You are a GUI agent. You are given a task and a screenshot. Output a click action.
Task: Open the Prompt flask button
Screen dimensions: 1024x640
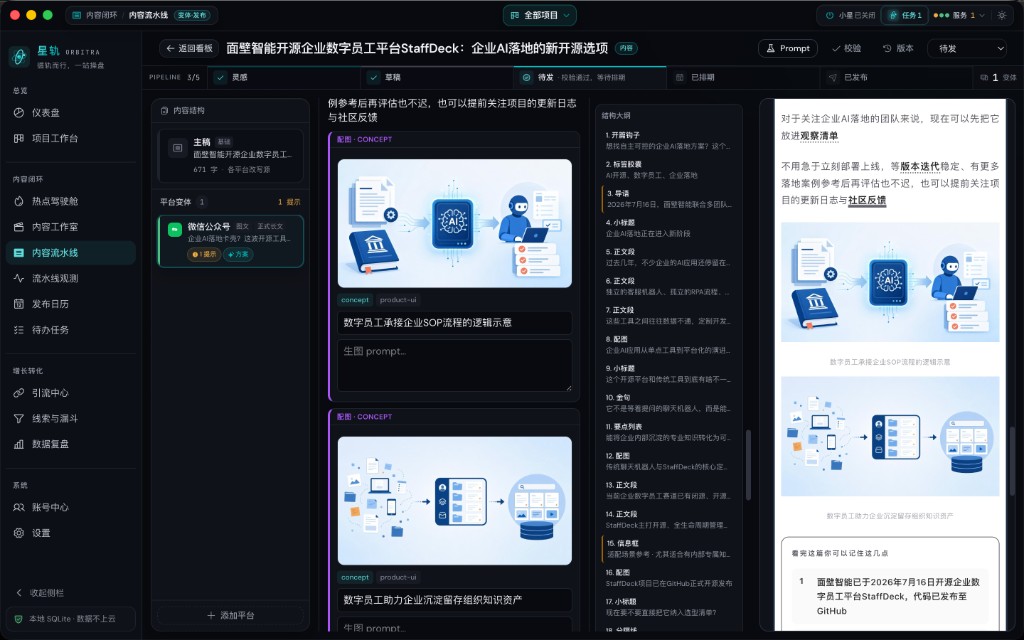pos(788,48)
